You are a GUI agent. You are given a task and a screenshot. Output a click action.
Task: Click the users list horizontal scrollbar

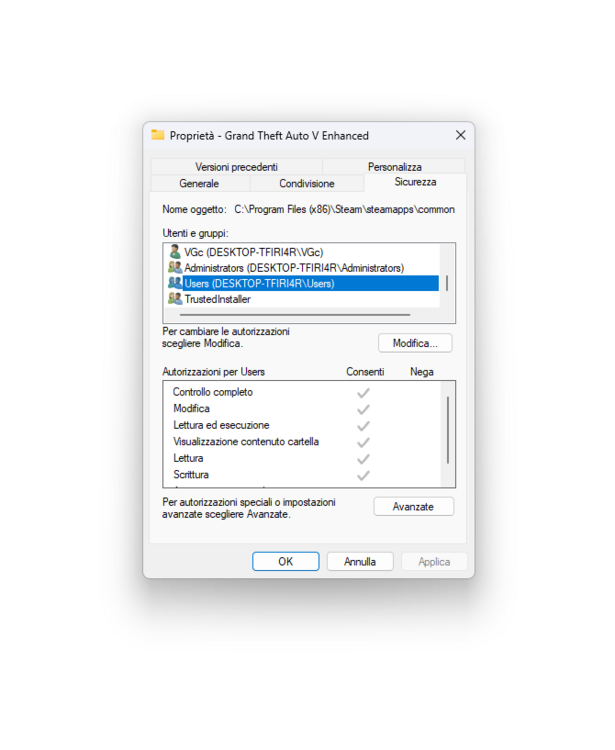point(295,315)
